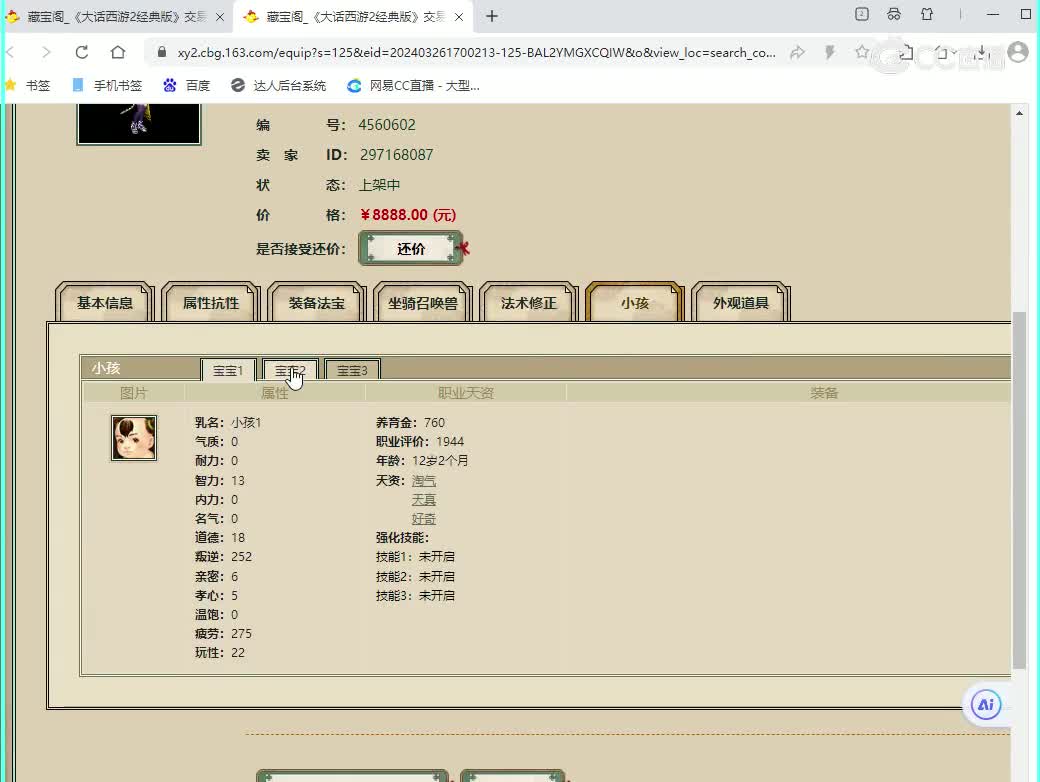This screenshot has width=1040, height=782.
Task: Select the 宝宝1 sub-tab
Action: (228, 370)
